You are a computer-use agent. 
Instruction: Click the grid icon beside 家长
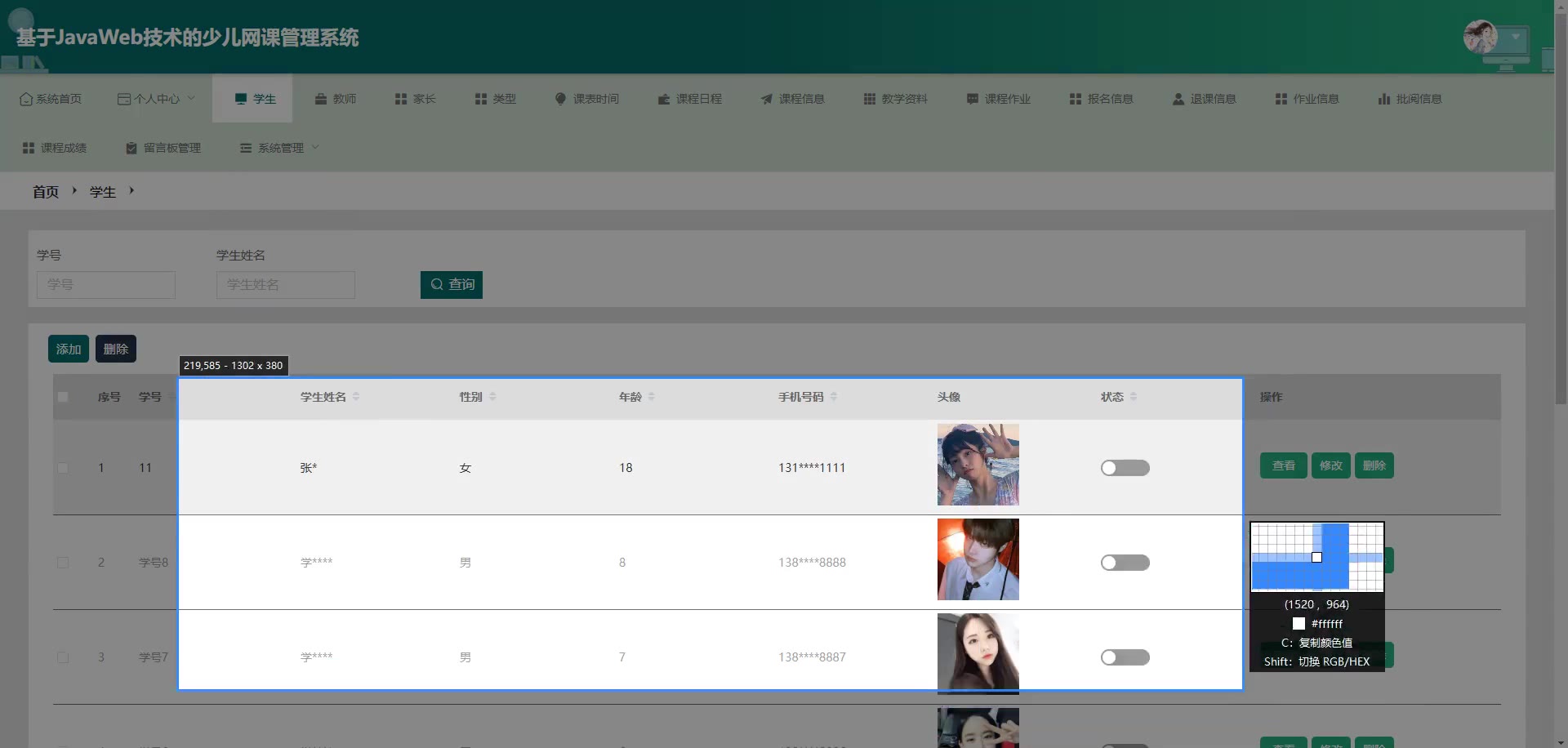[x=401, y=99]
